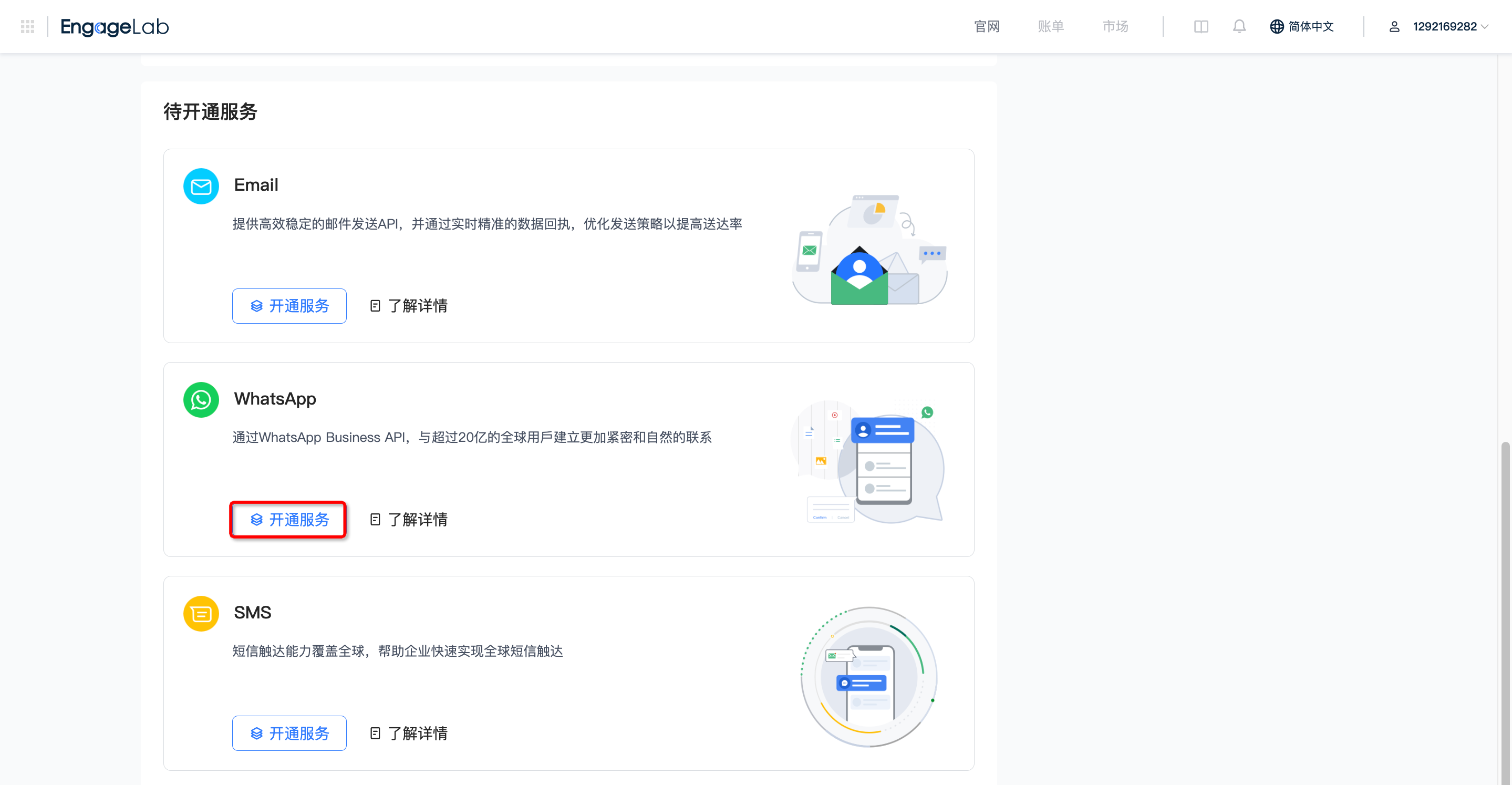Expand the 简体中文 language selector
1512x785 pixels.
coord(1302,26)
